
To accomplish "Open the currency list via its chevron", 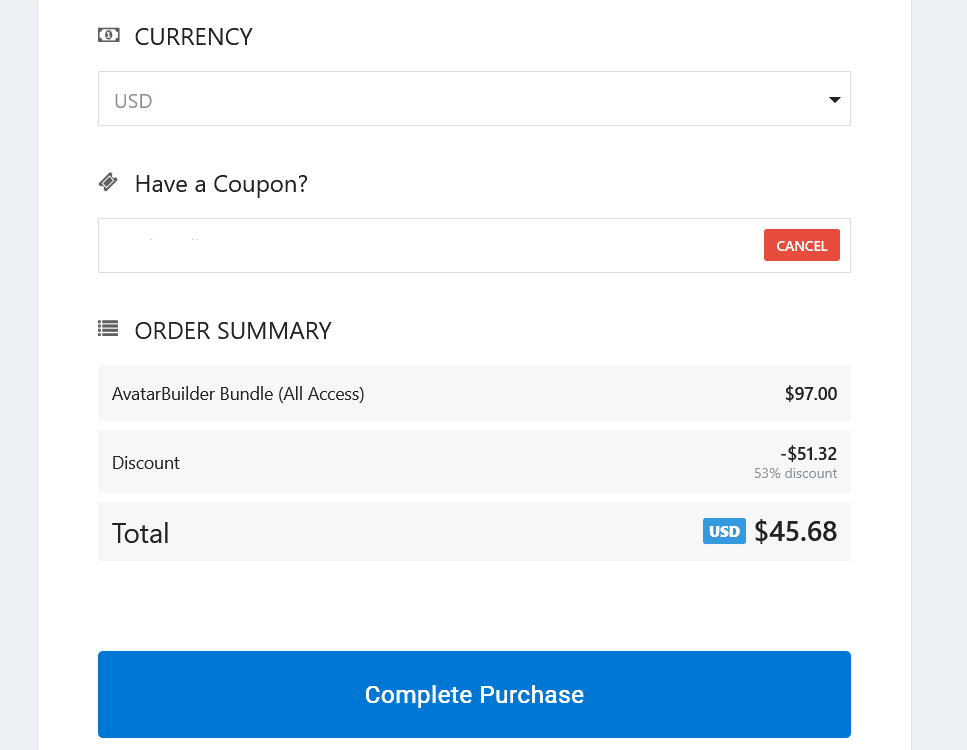I will [x=833, y=99].
